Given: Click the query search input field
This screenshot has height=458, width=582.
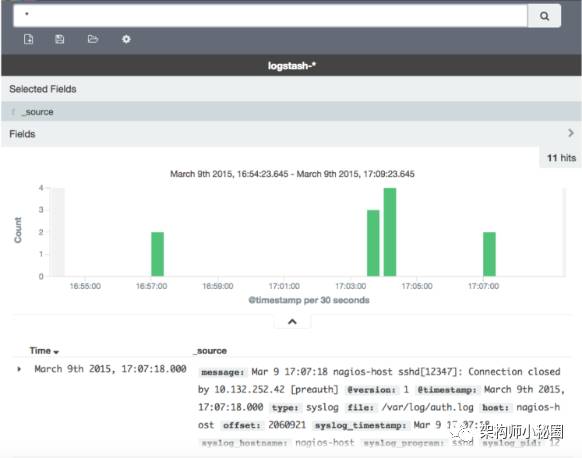Looking at the screenshot, I should click(x=270, y=16).
